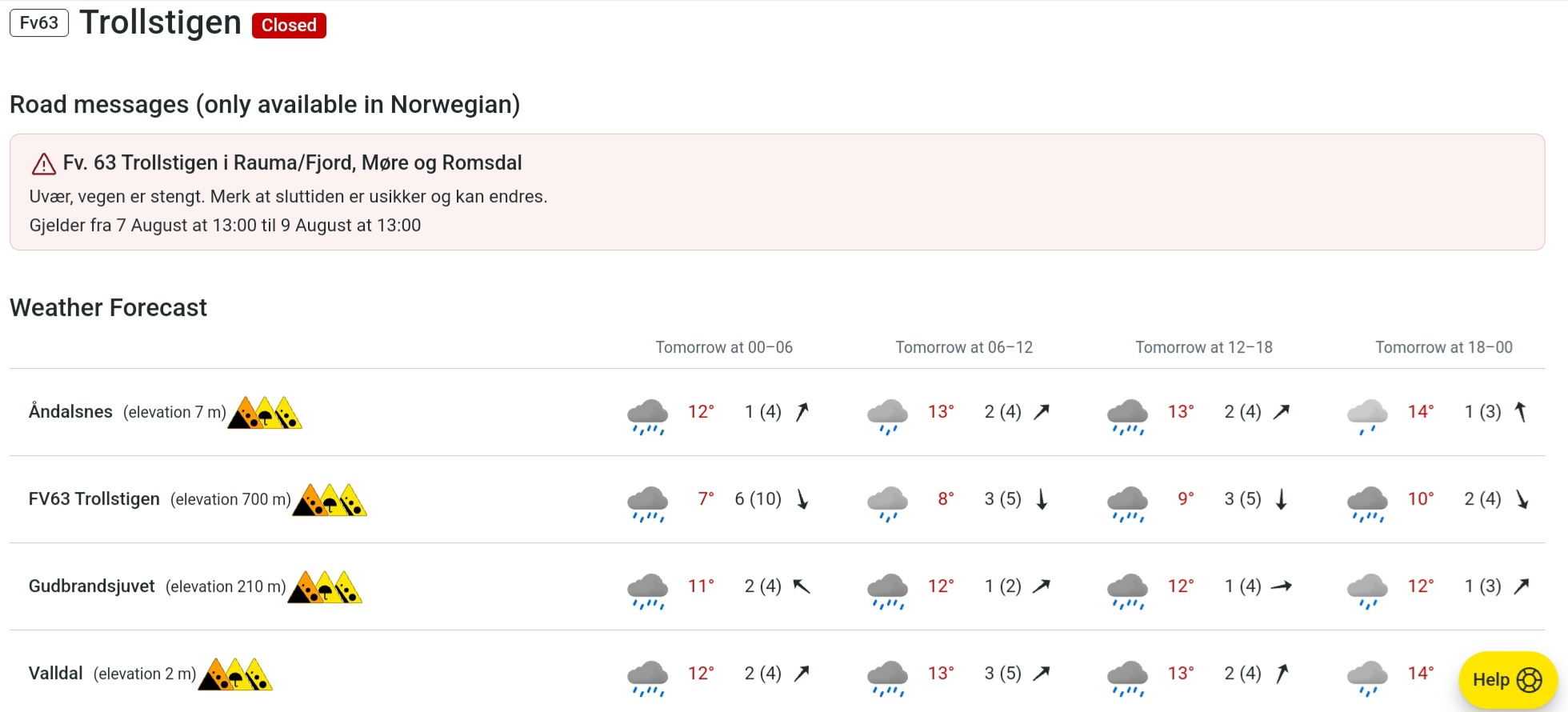
Task: Click hazard warning icons beside Gudbrandsjuvet
Action: [325, 587]
